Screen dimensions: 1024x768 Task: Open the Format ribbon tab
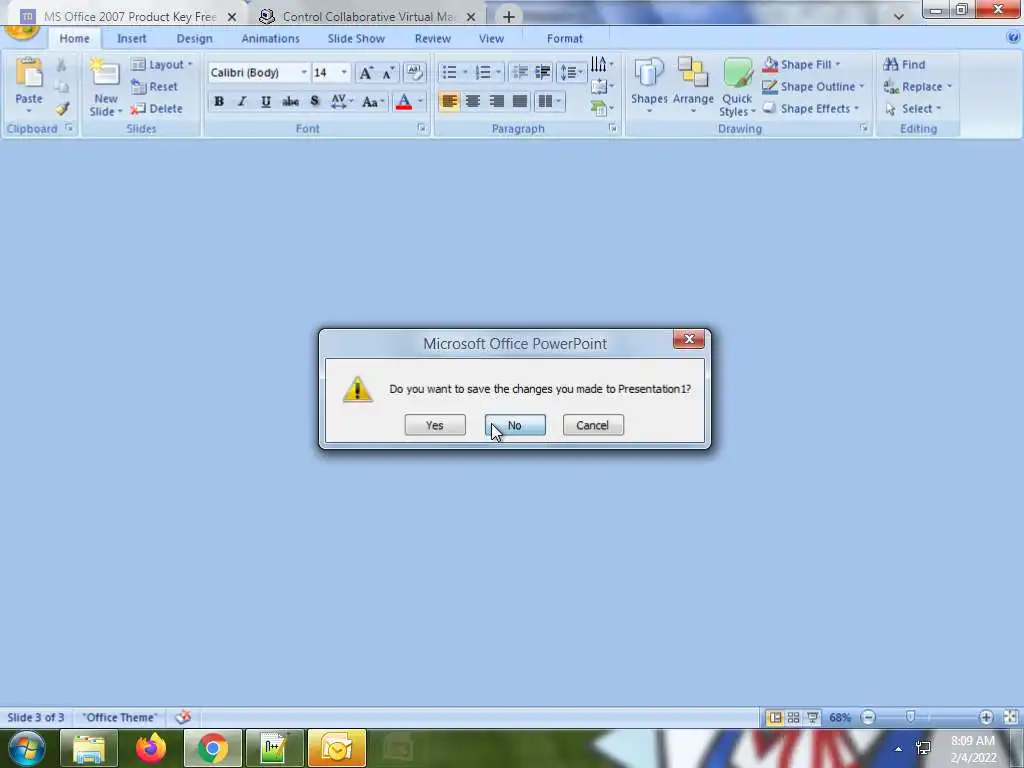click(x=565, y=39)
